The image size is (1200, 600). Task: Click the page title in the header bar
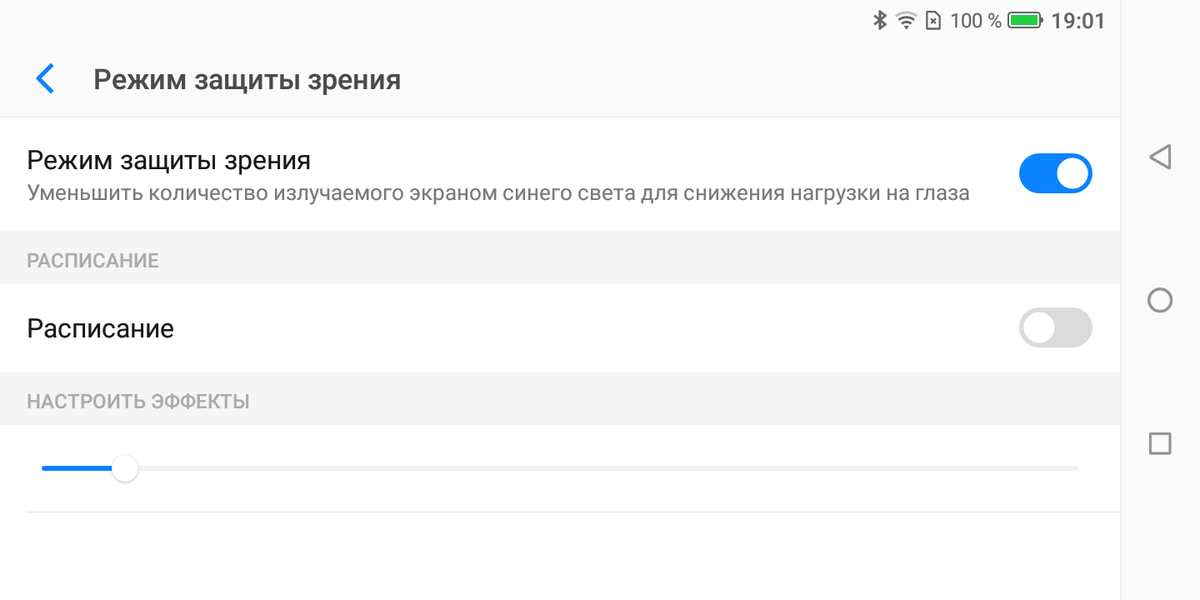pos(247,80)
